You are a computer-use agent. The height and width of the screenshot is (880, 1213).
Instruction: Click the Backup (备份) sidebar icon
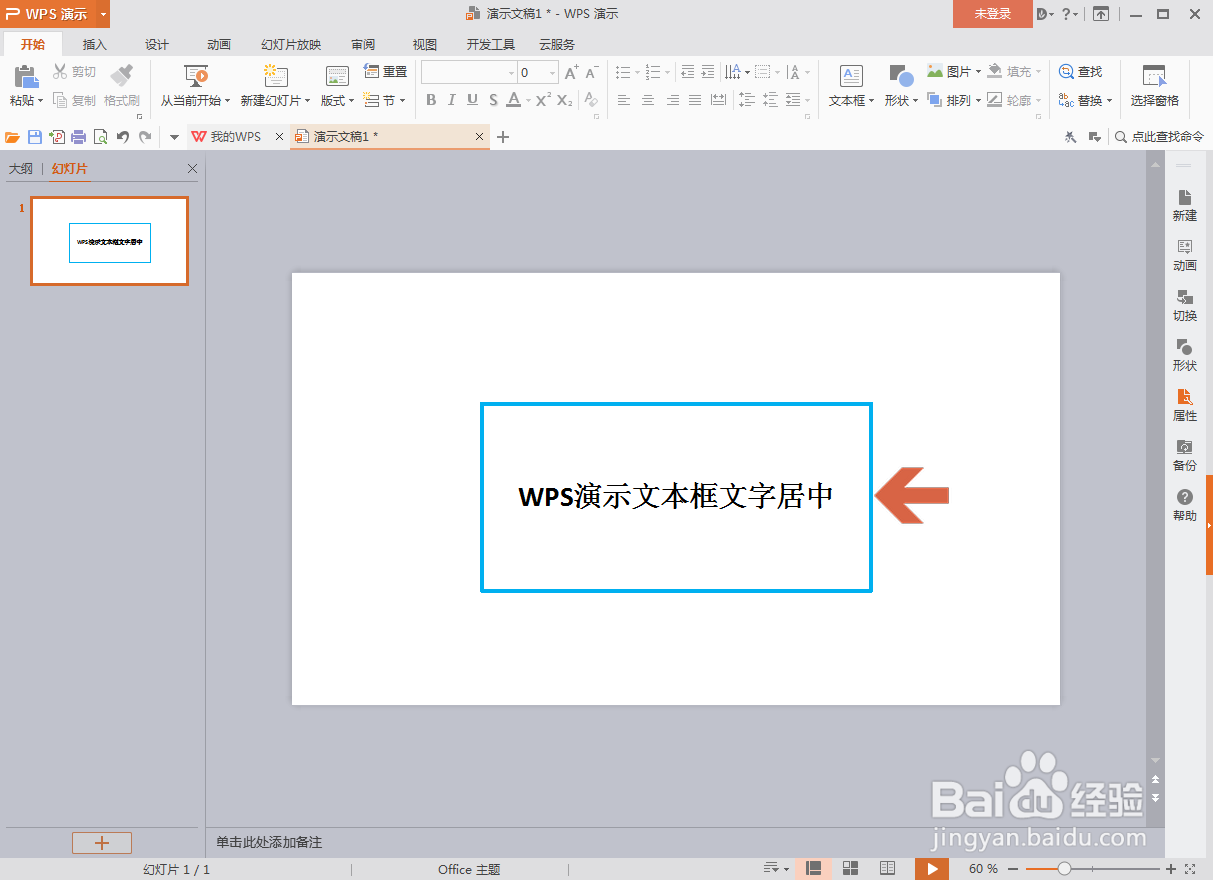tap(1185, 456)
